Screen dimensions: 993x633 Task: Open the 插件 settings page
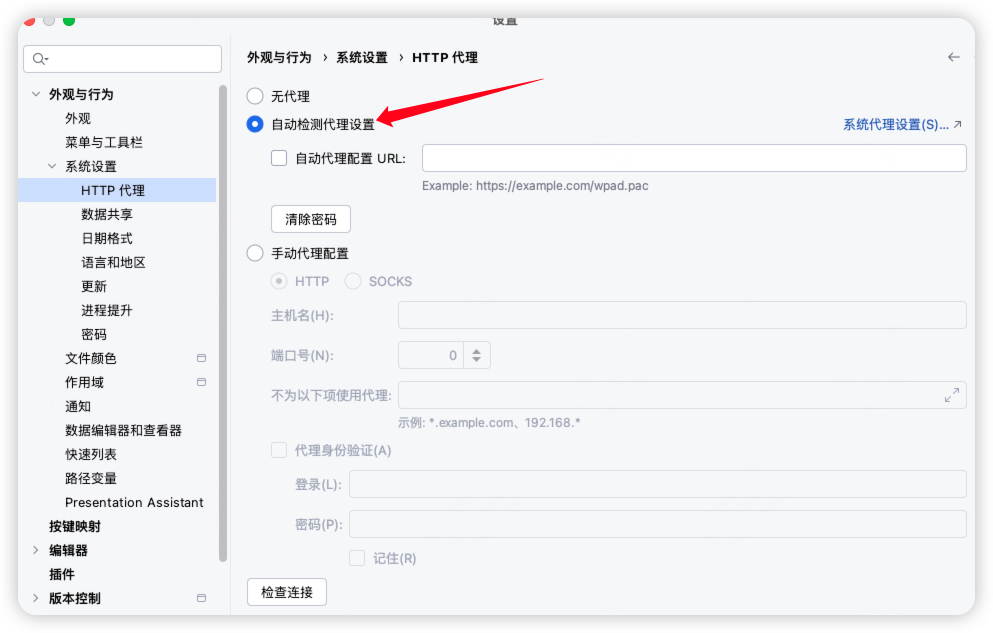pos(62,574)
